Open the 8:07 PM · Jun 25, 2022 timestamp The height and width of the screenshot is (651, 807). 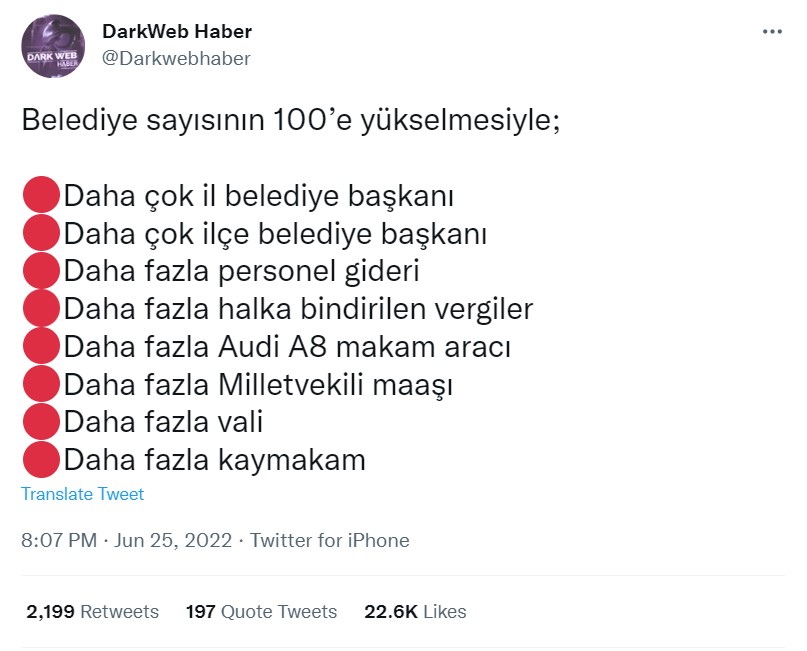coord(126,540)
